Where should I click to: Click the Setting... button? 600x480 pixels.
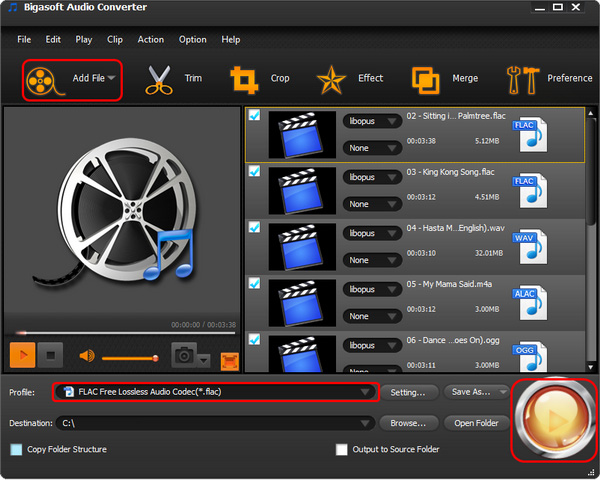pyautogui.click(x=409, y=392)
